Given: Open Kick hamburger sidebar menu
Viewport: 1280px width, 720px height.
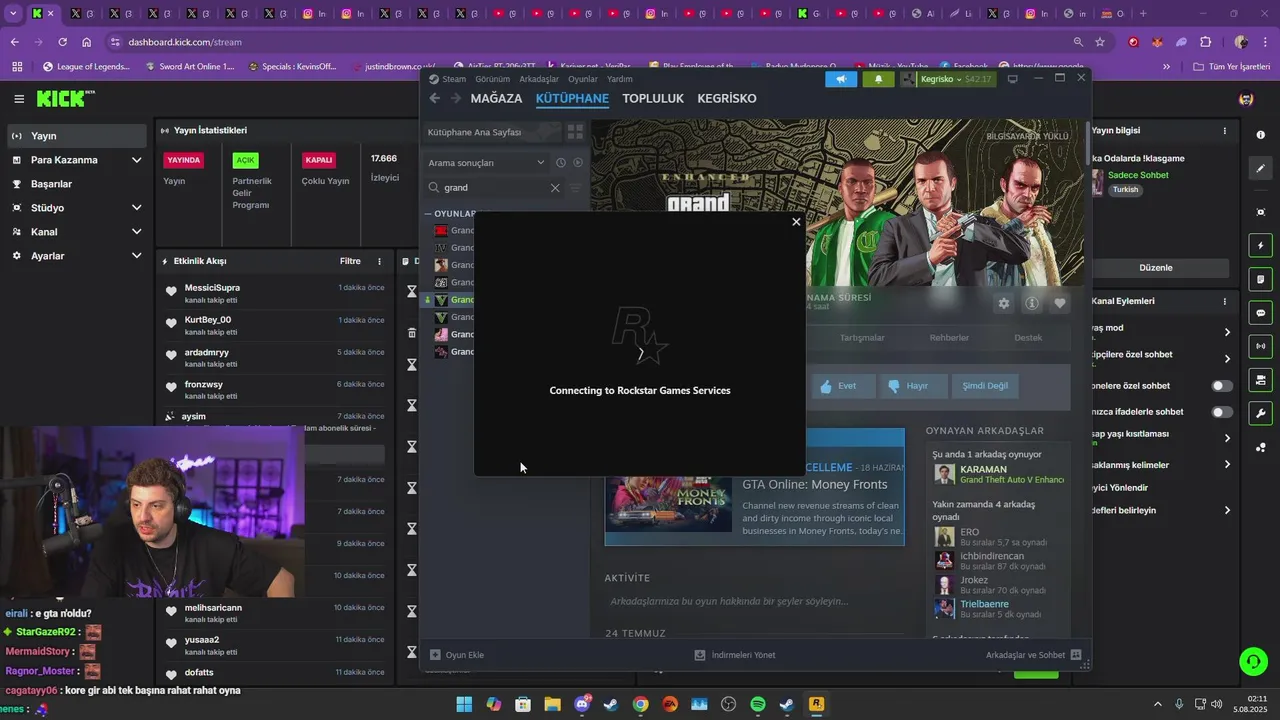Looking at the screenshot, I should point(19,99).
